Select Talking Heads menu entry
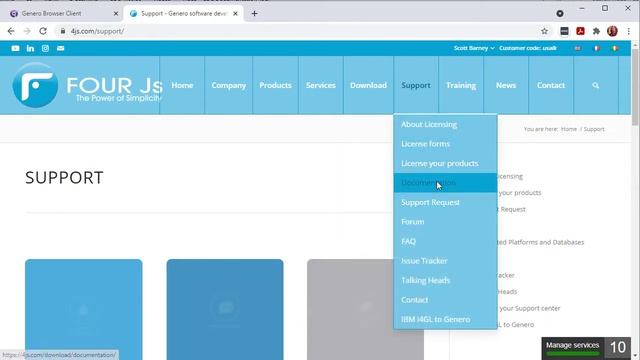640x360 pixels. (x=445, y=280)
